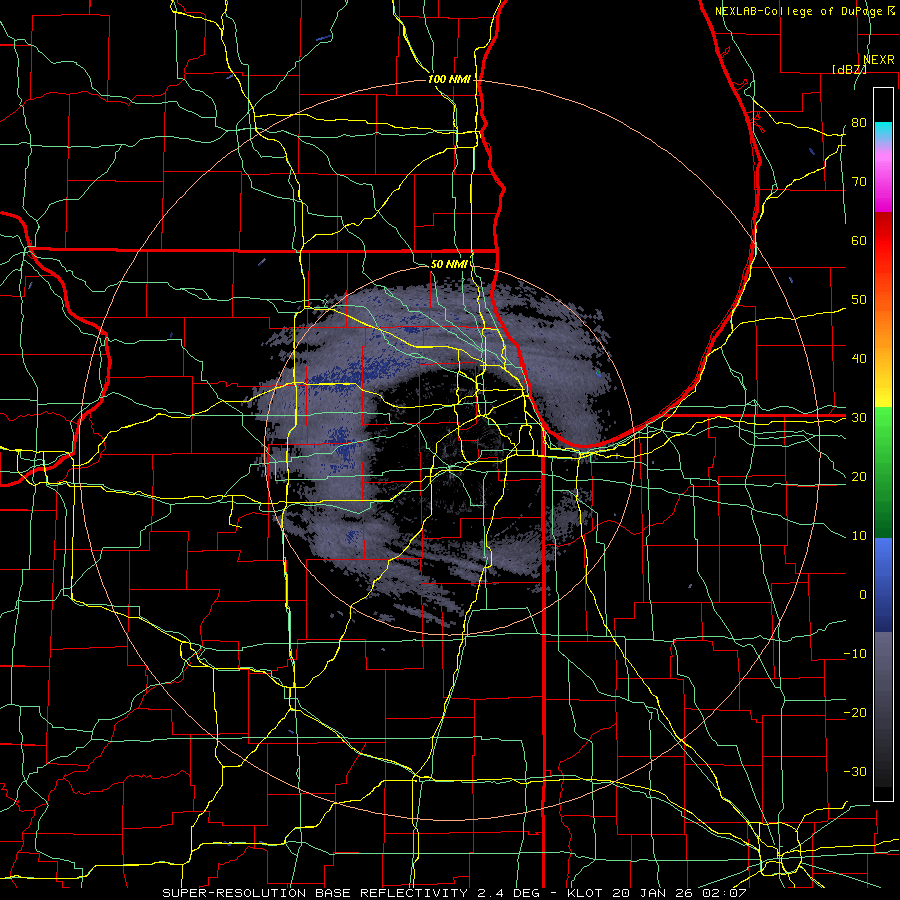900x900 pixels.
Task: Click the -30 value on dBZ scale
Action: [855, 772]
